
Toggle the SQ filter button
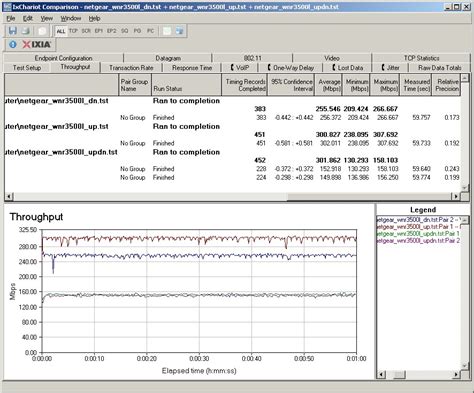click(124, 31)
